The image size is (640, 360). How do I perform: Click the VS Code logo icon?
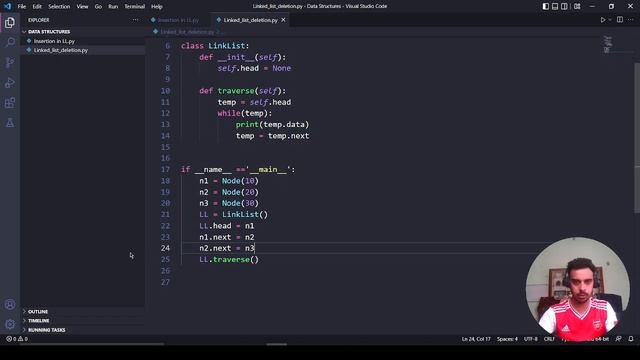7,6
